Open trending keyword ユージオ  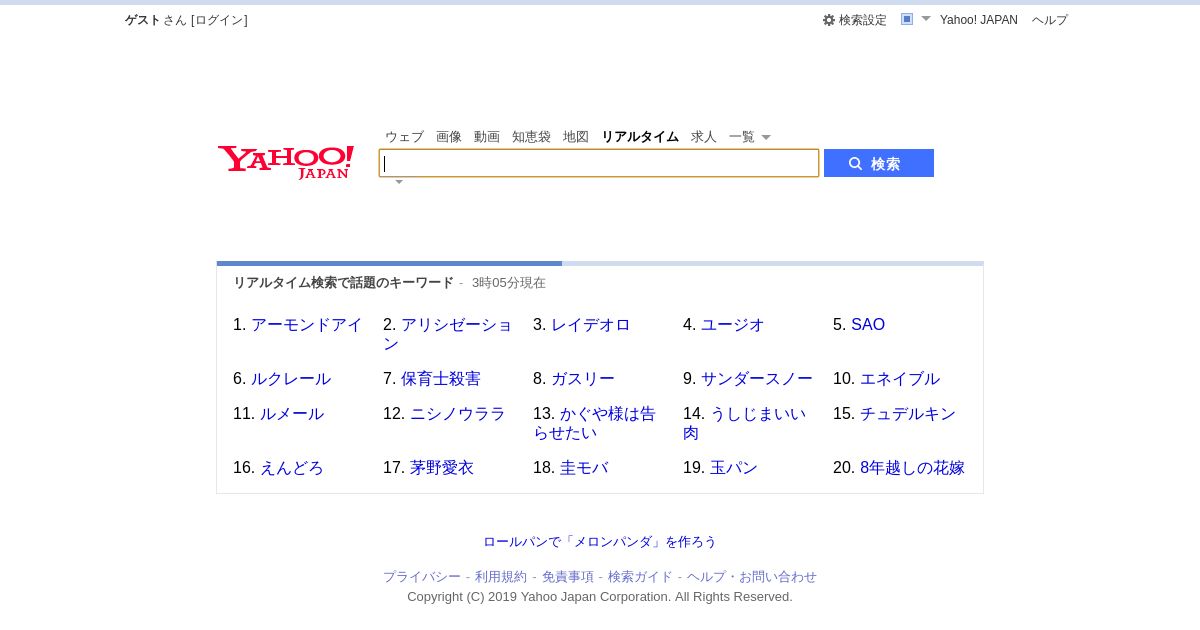coord(733,325)
